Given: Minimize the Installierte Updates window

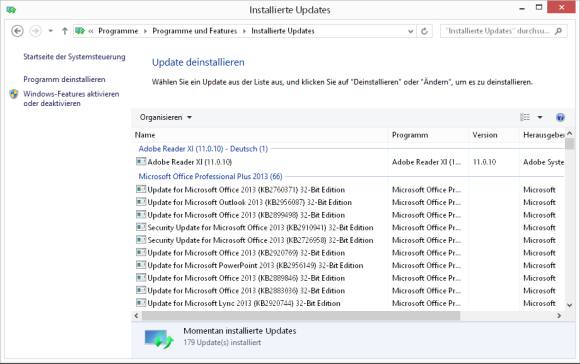Looking at the screenshot, I should coord(522,8).
